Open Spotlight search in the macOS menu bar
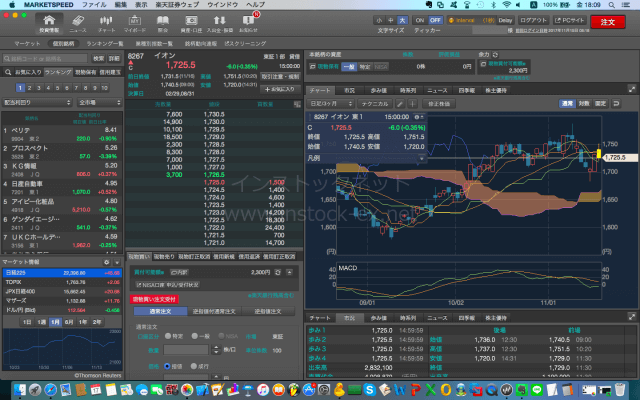Screen dimensions: 640x400 tap(611, 5)
